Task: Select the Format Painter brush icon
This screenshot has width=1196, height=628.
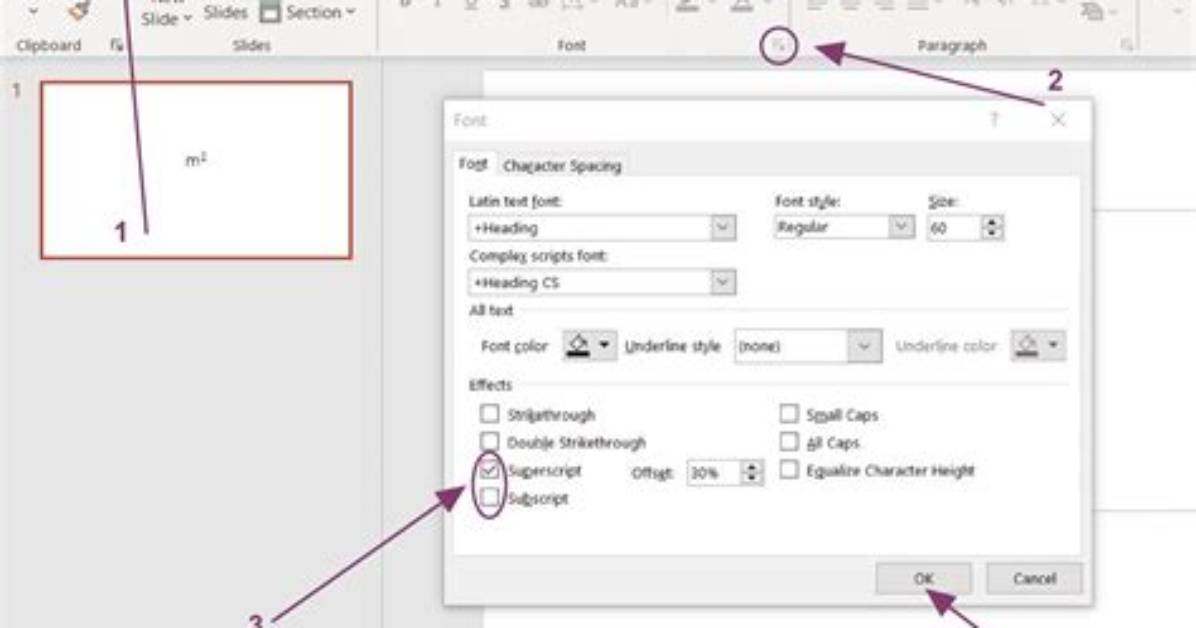Action: click(79, 11)
